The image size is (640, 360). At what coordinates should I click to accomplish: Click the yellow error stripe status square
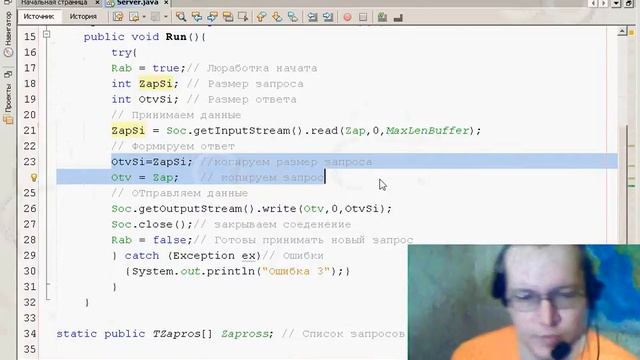(631, 32)
